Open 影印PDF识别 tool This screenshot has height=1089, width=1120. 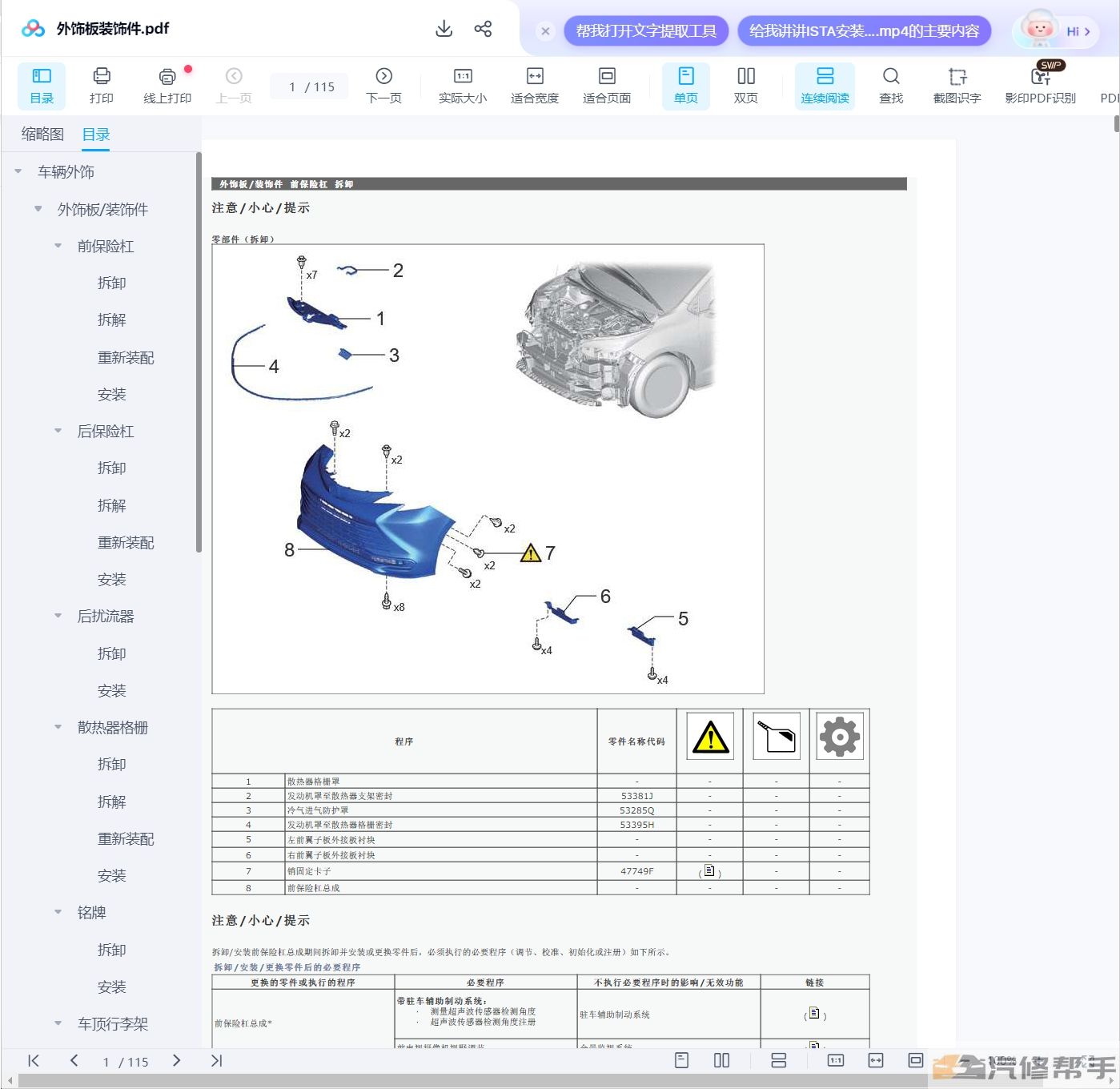1041,86
